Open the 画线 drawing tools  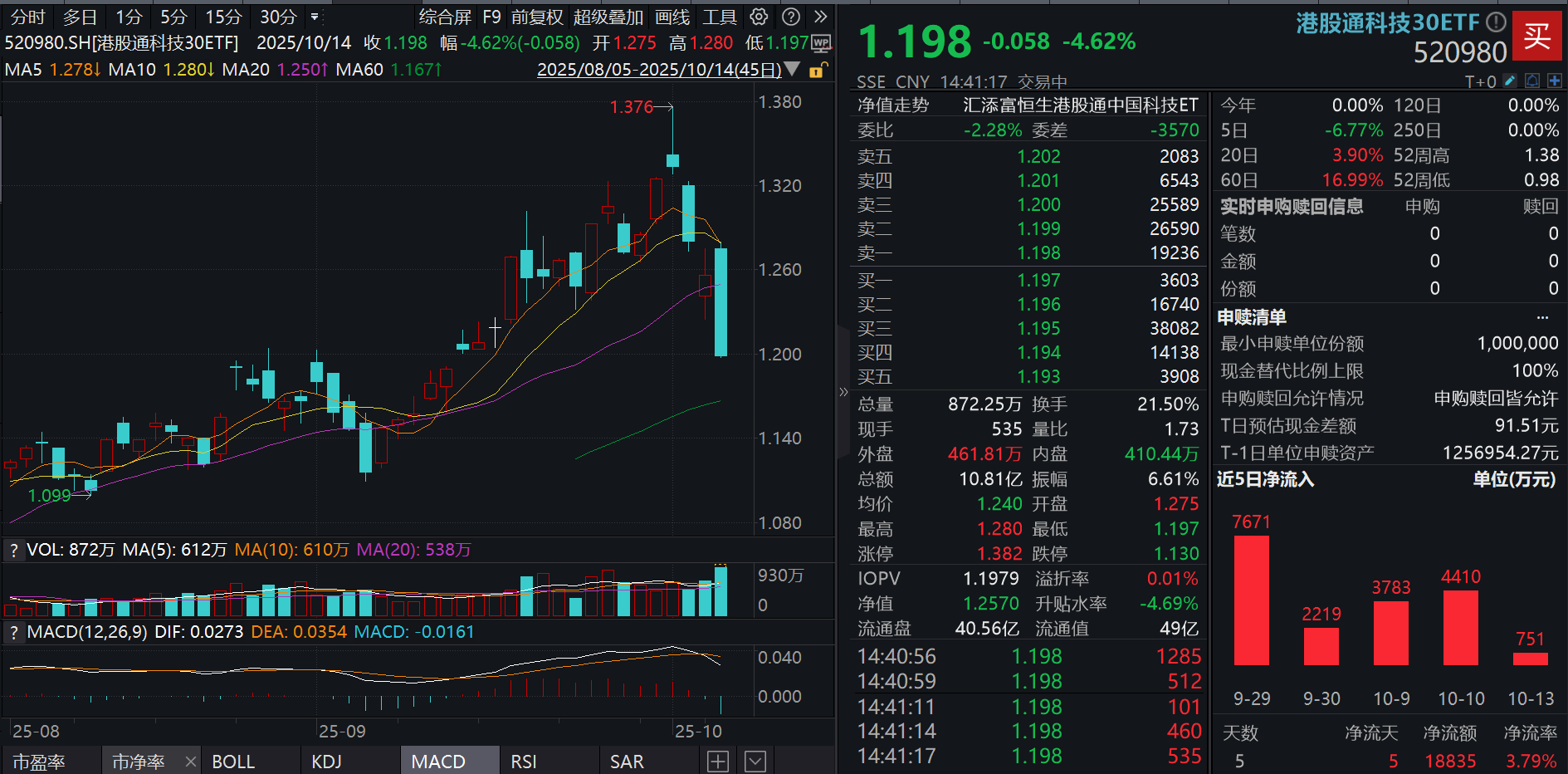(x=672, y=17)
